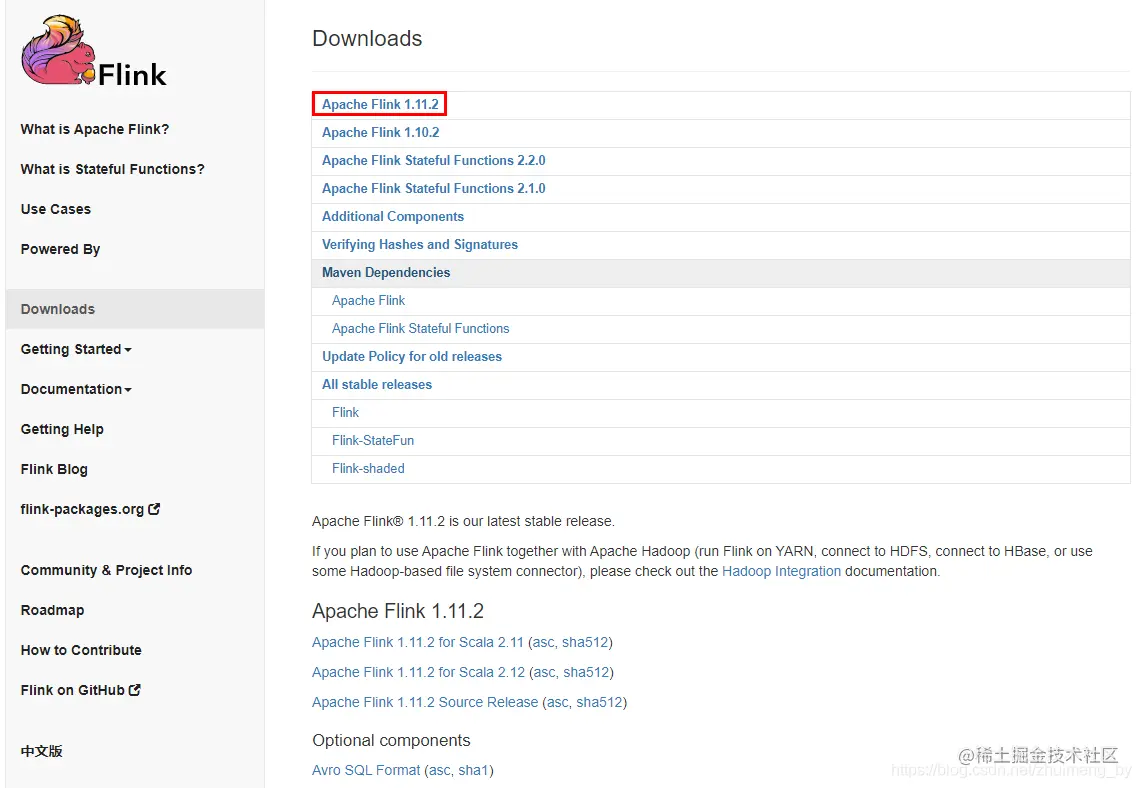Open asc signature for Source Release
The height and width of the screenshot is (788, 1141).
point(557,702)
